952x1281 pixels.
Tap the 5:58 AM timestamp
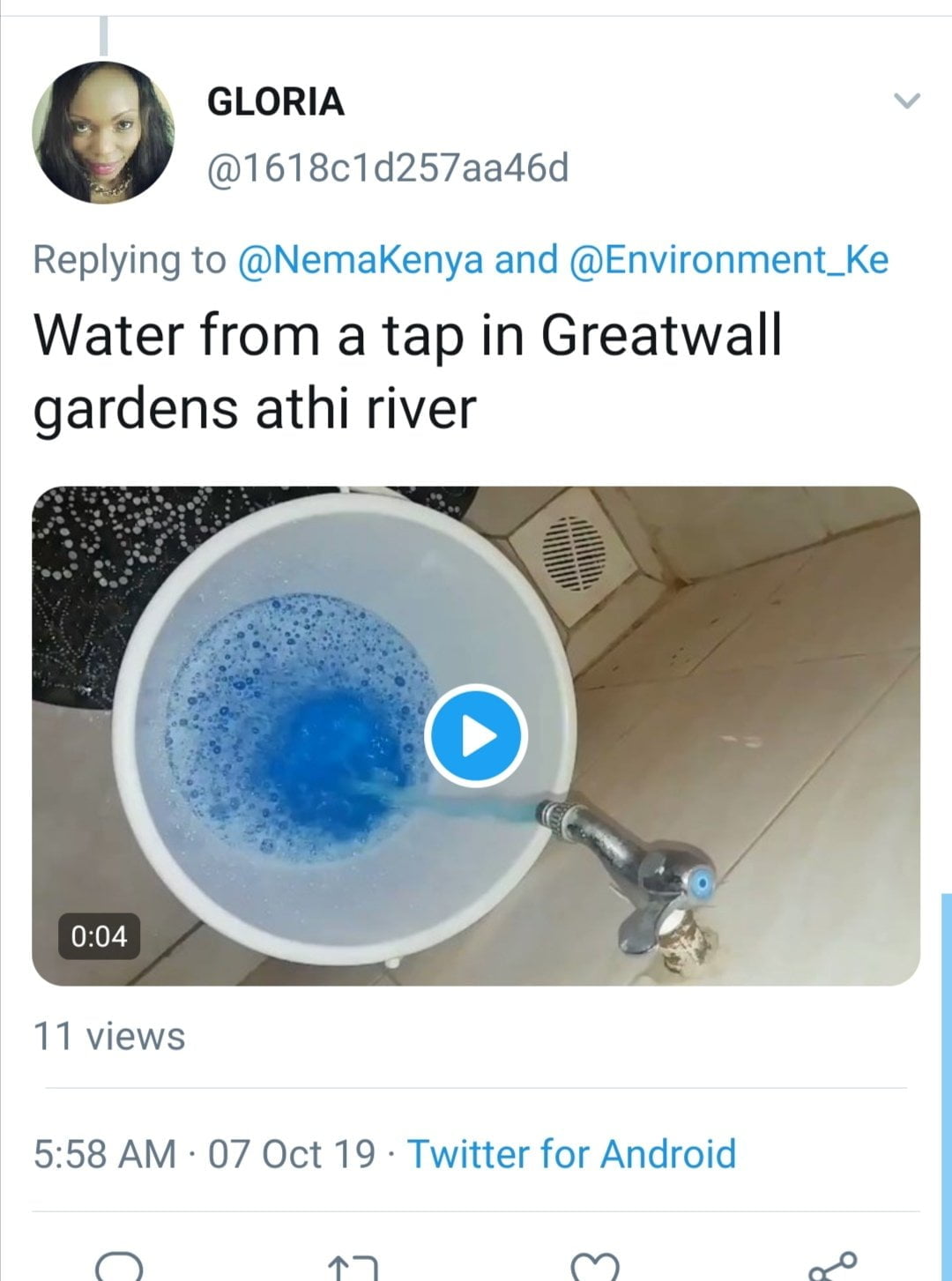pyautogui.click(x=104, y=1153)
